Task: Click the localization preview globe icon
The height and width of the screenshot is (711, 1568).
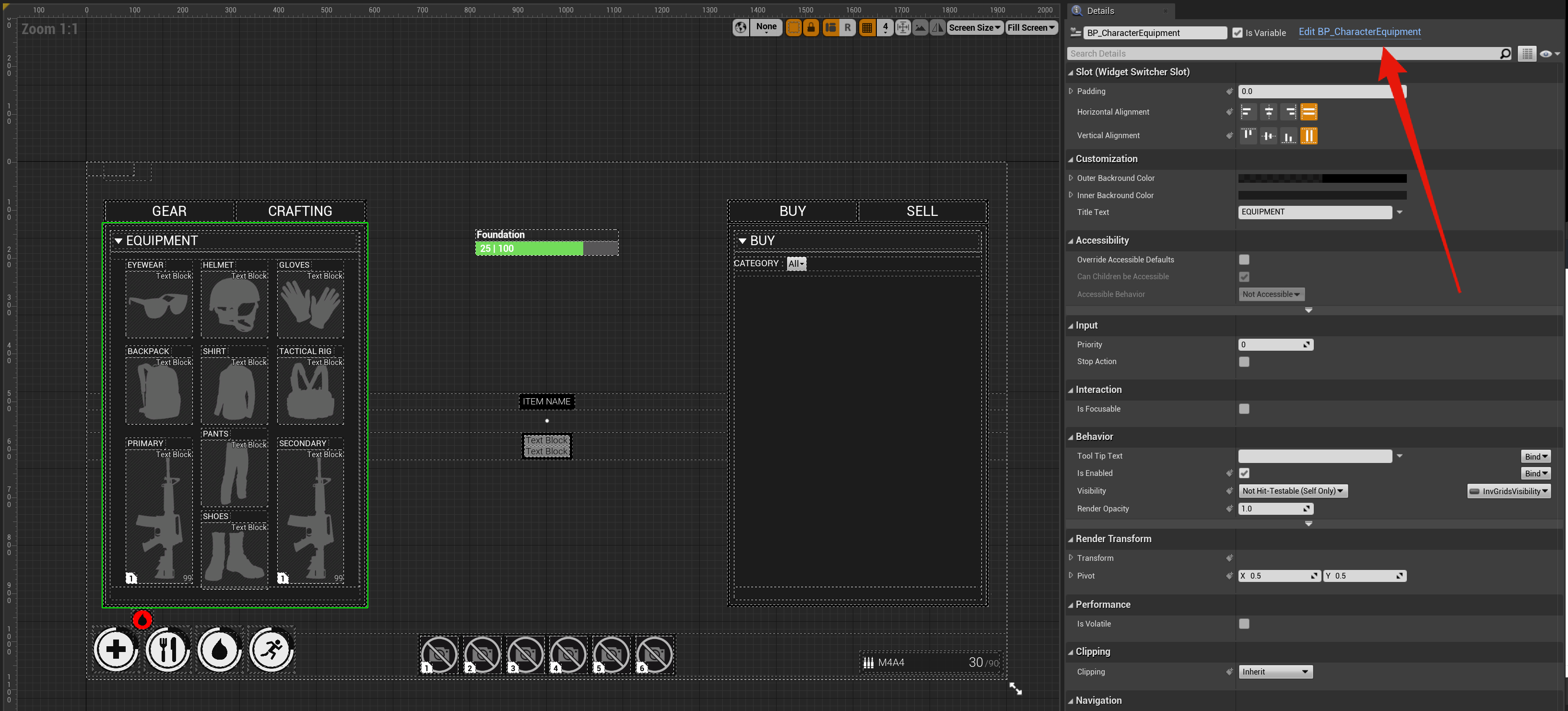Action: click(x=740, y=27)
